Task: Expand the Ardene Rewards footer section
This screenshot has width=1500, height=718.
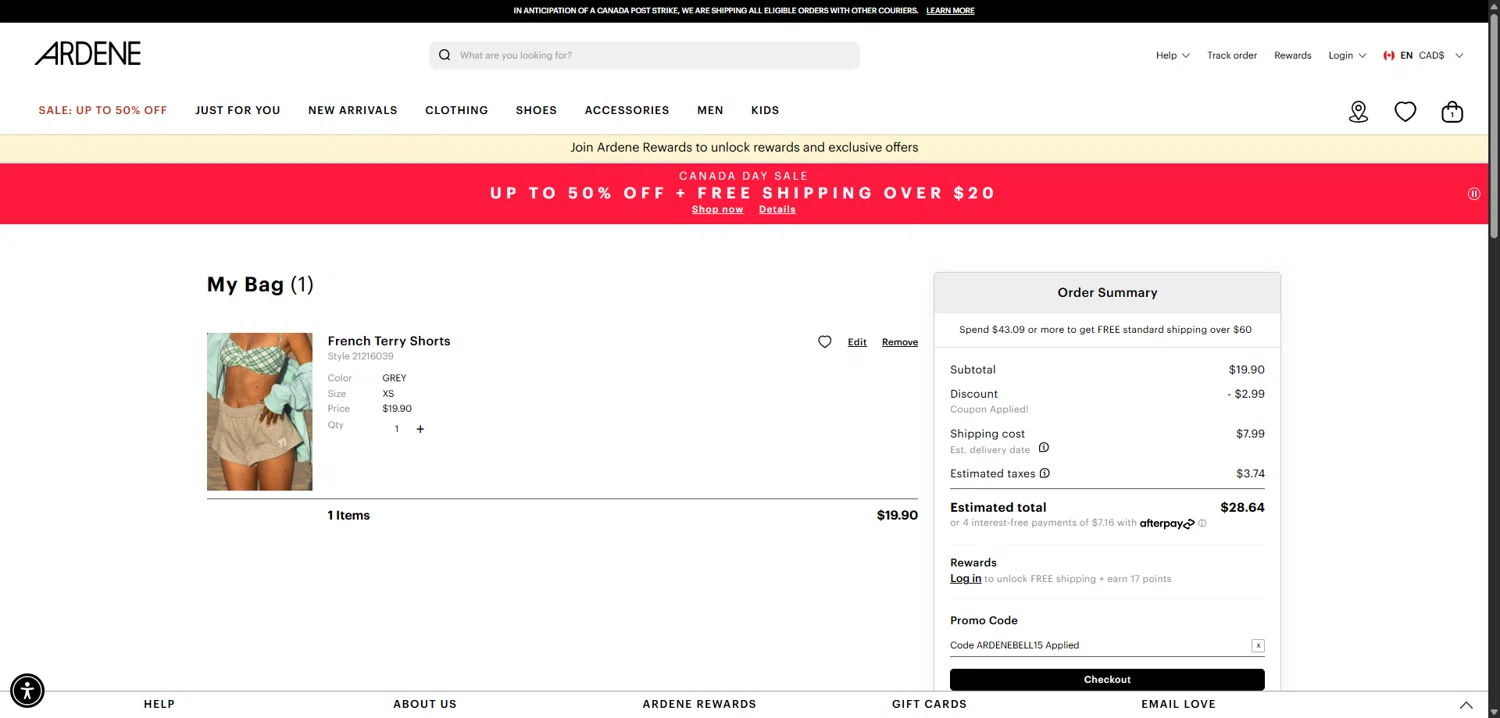Action: [x=699, y=704]
